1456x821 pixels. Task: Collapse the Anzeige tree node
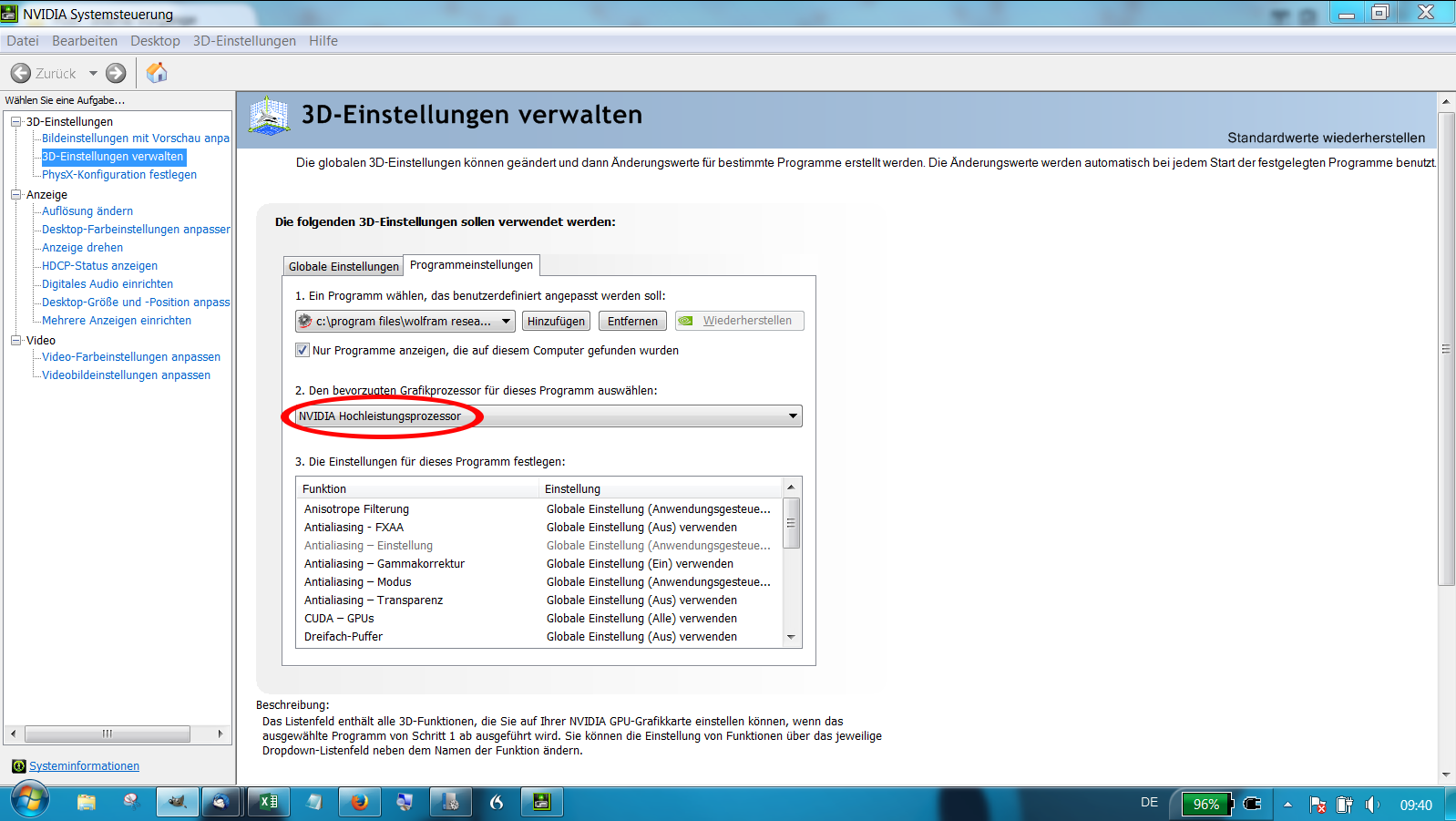[15, 194]
